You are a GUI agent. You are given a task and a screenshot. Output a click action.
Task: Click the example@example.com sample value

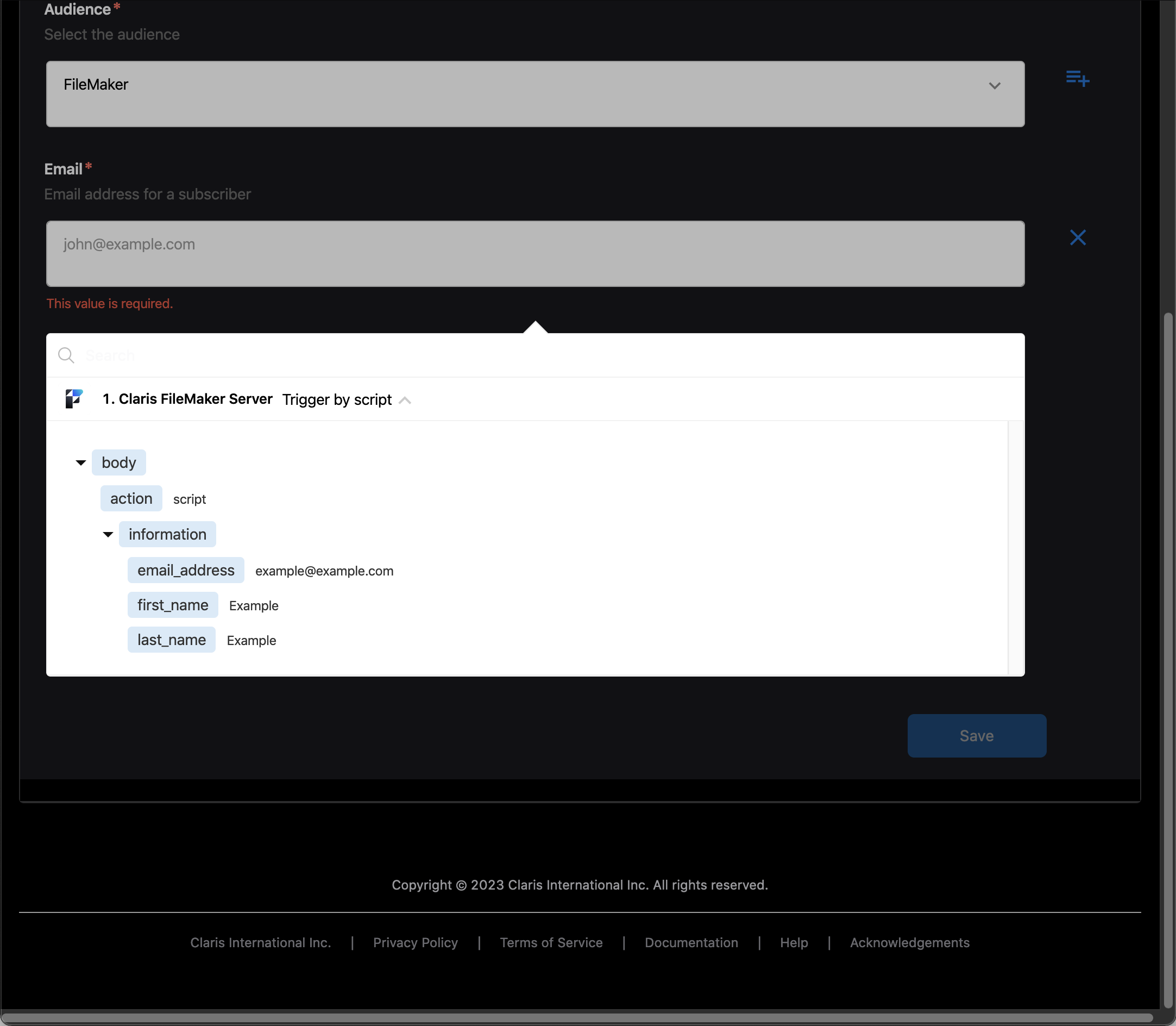(324, 571)
